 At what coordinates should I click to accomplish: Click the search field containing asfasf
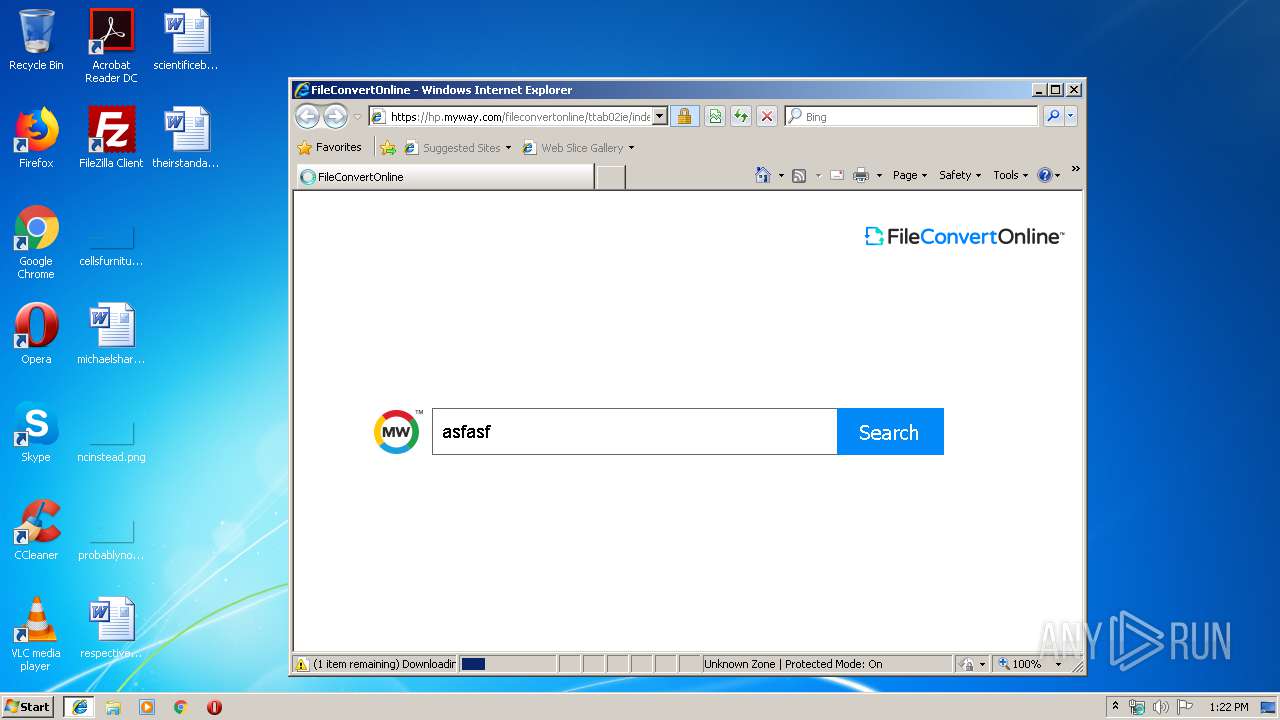click(634, 432)
